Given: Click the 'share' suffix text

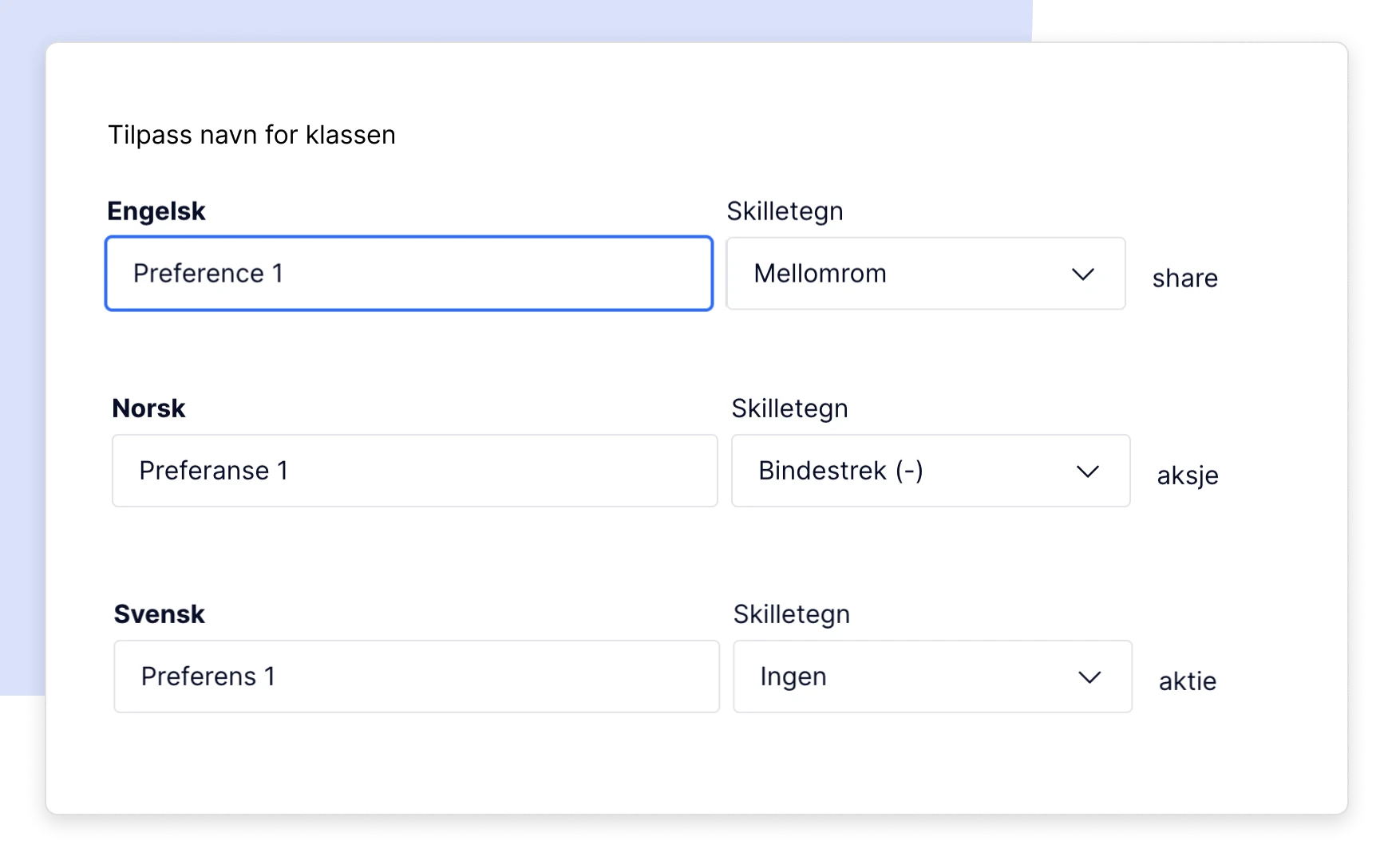Looking at the screenshot, I should tap(1184, 278).
